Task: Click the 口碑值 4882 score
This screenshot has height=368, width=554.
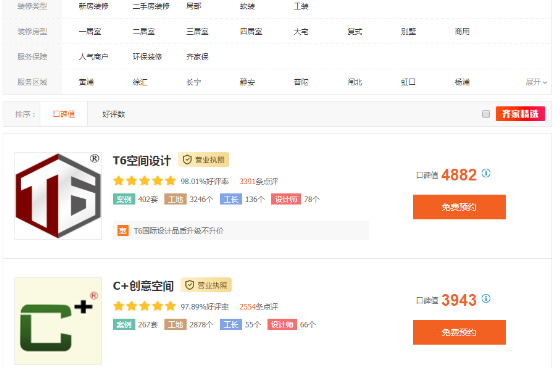Action: (447, 174)
